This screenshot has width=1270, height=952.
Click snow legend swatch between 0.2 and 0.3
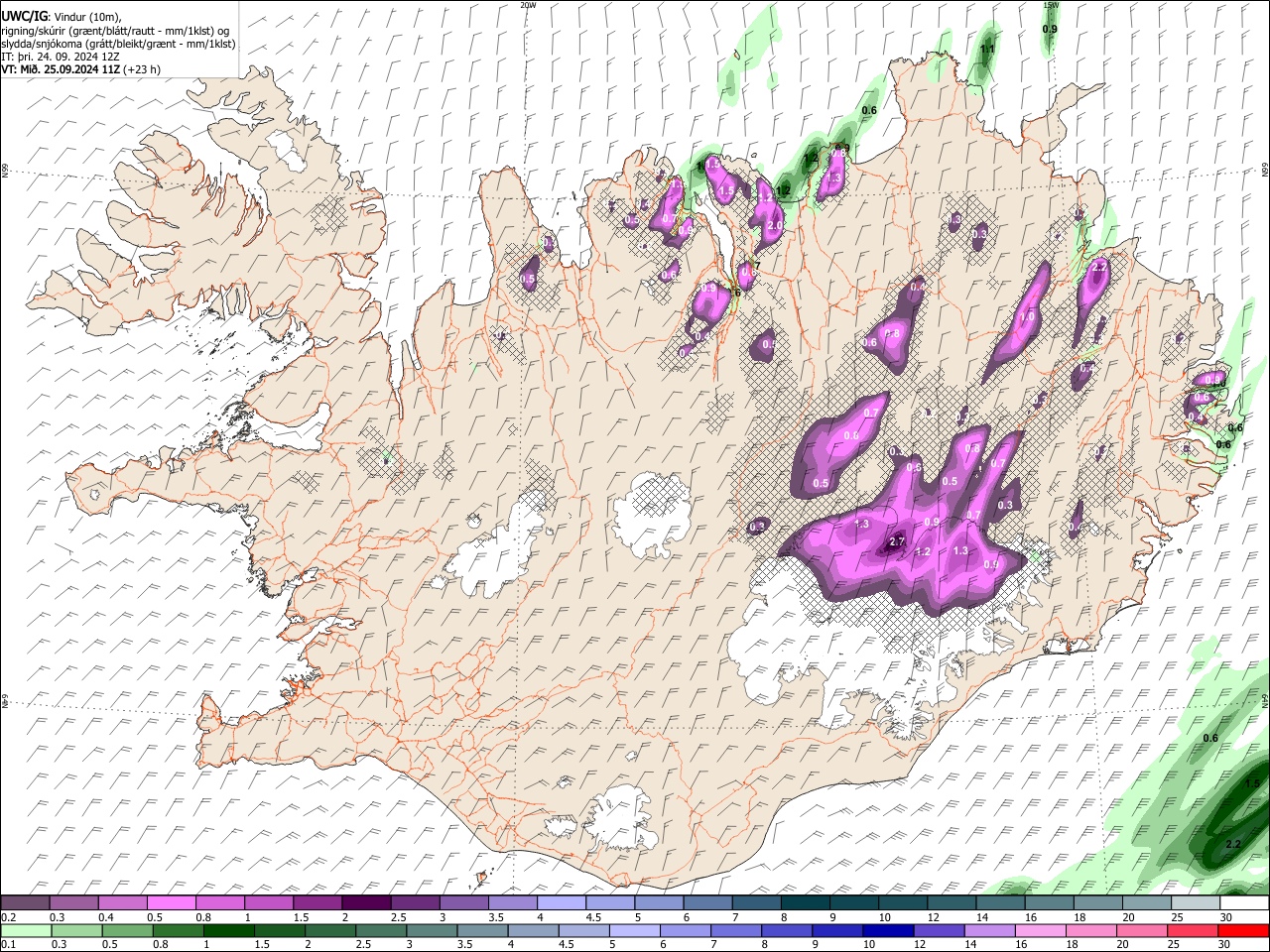tap(26, 902)
